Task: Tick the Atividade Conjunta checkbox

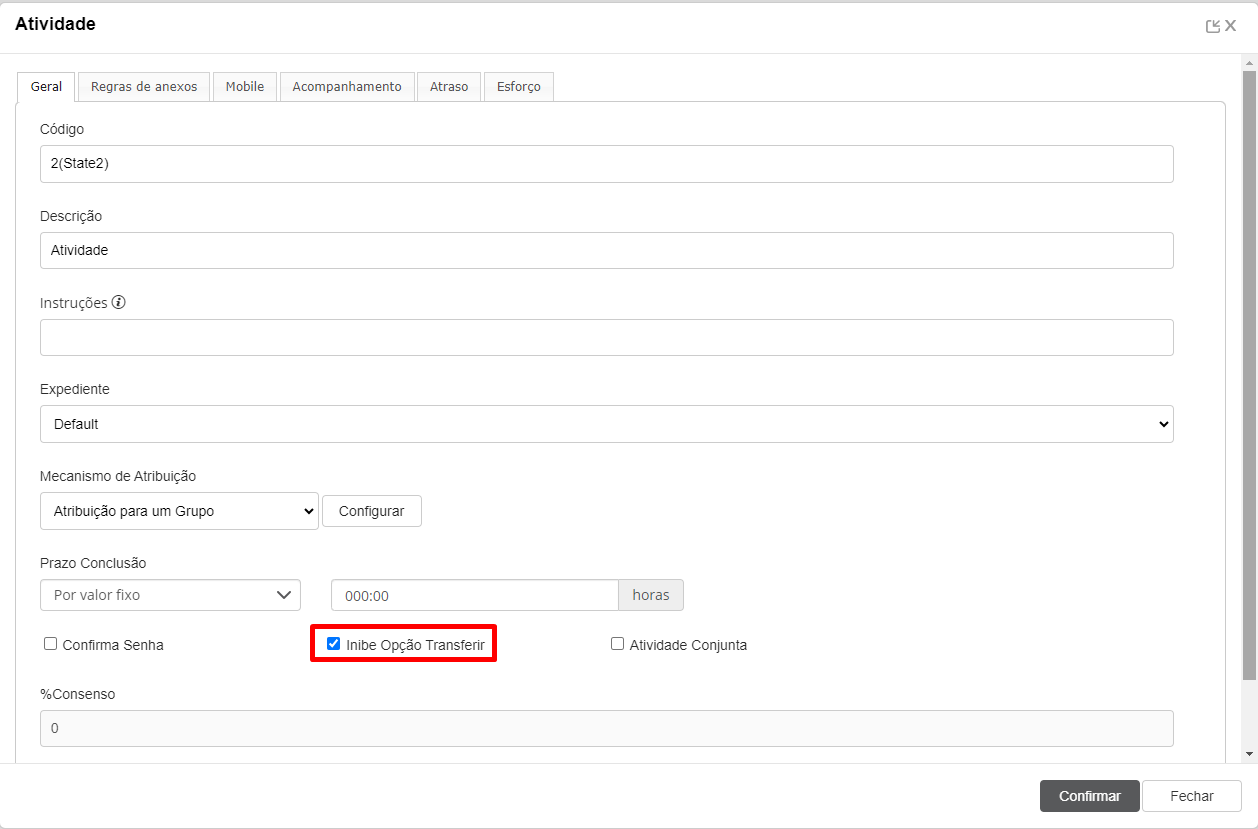Action: point(618,644)
